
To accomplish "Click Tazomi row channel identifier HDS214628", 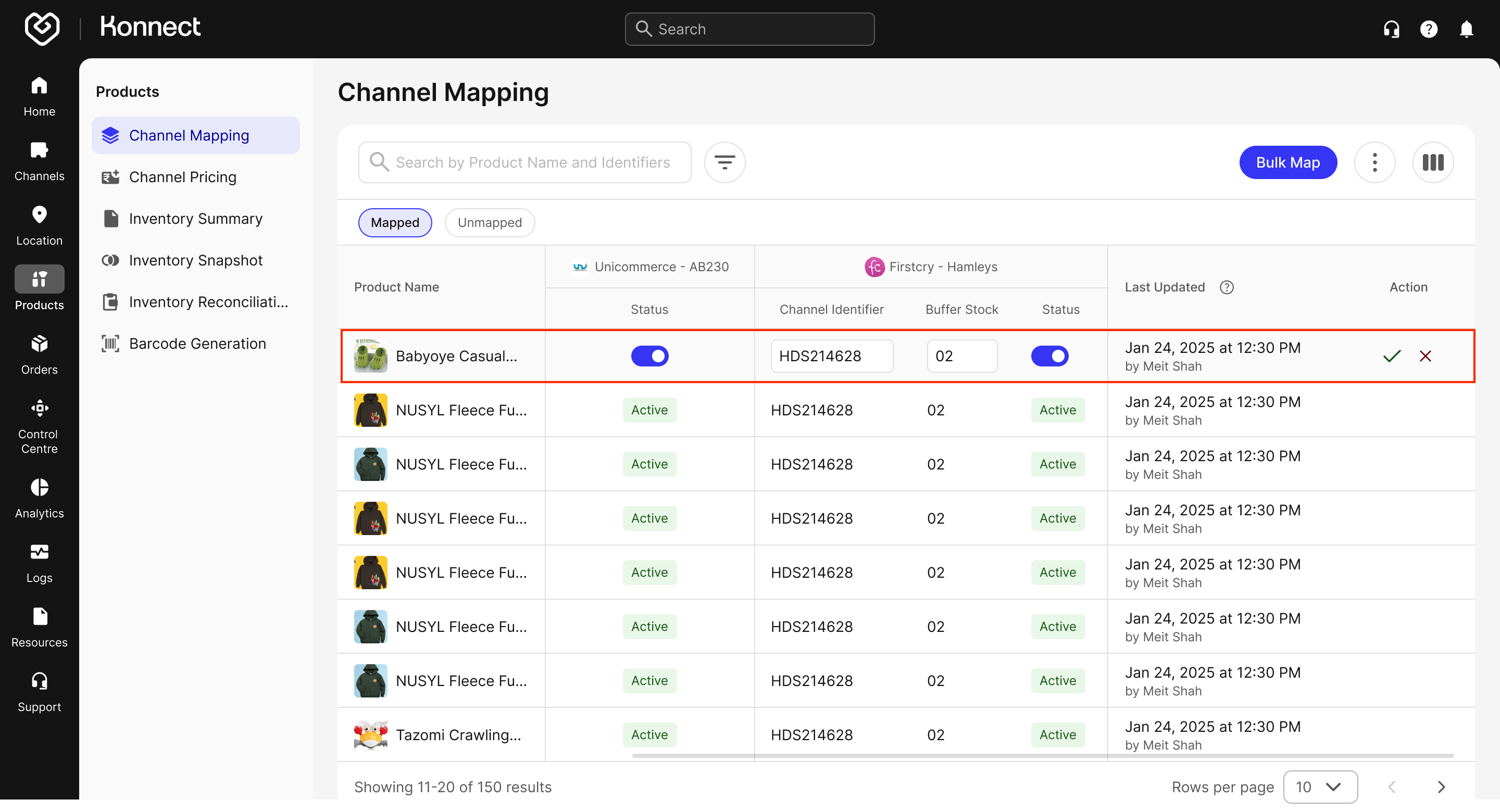I will coord(812,735).
